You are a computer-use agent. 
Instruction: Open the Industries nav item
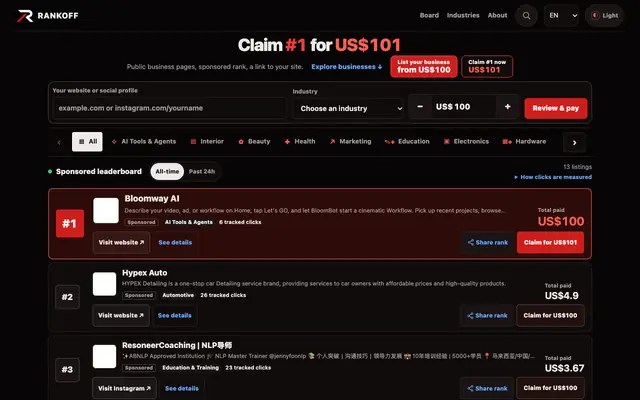[x=463, y=15]
